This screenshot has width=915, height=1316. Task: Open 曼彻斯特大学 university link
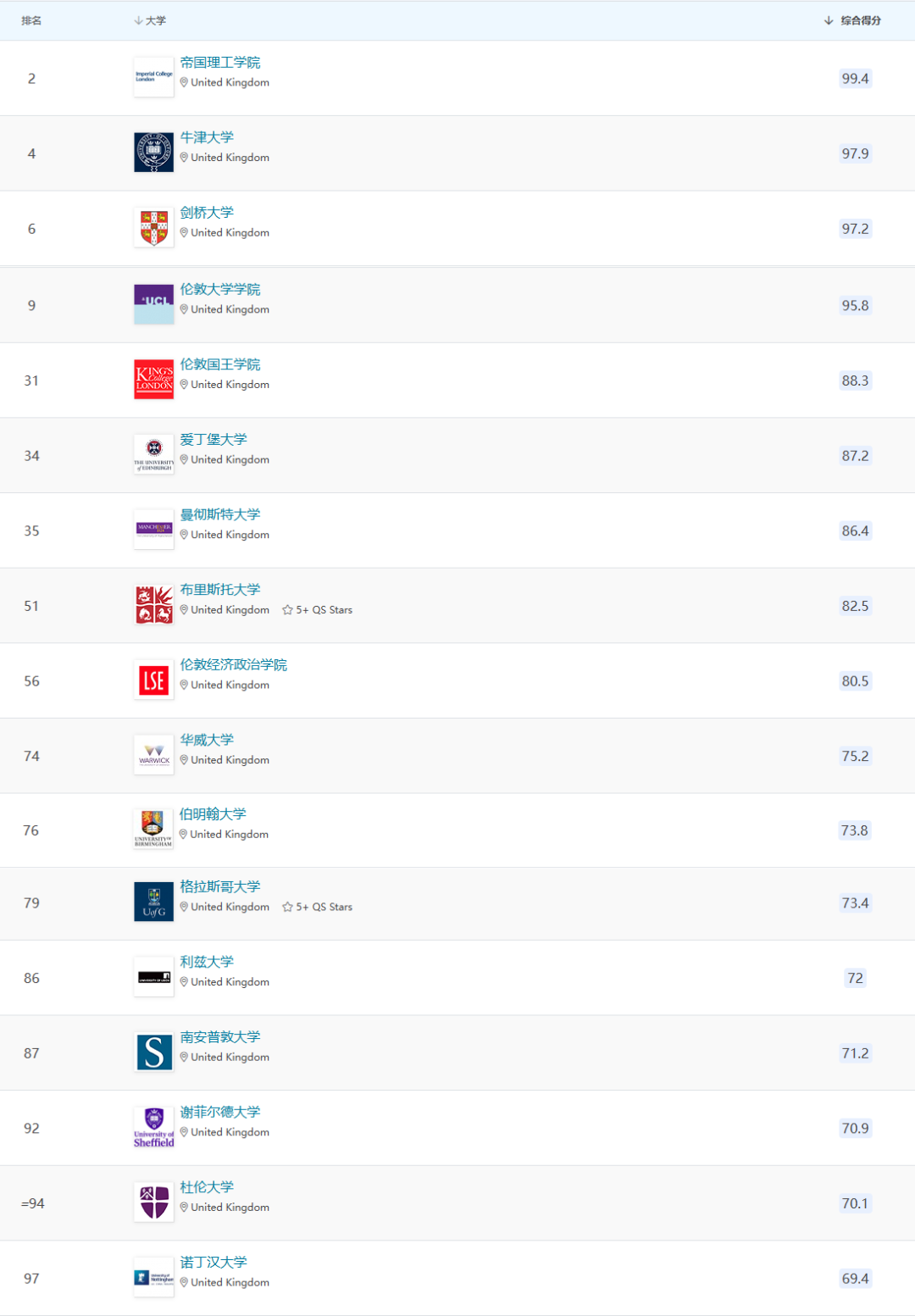pyautogui.click(x=220, y=514)
